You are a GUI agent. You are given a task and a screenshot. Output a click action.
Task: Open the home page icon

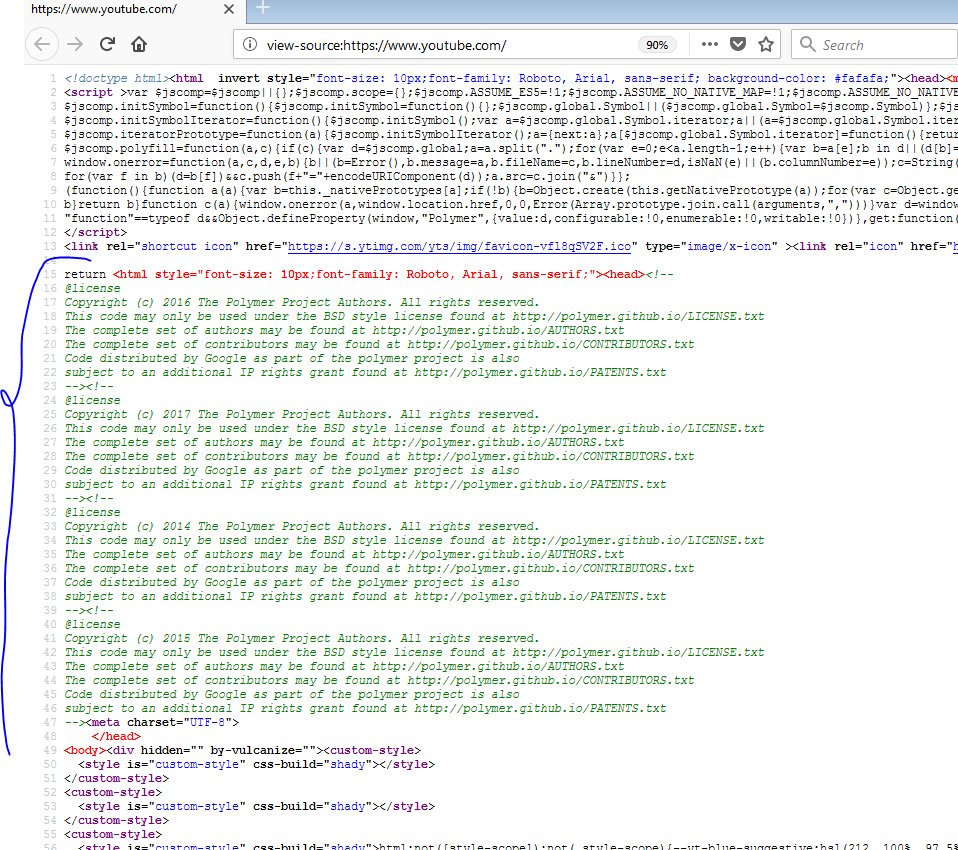click(139, 45)
